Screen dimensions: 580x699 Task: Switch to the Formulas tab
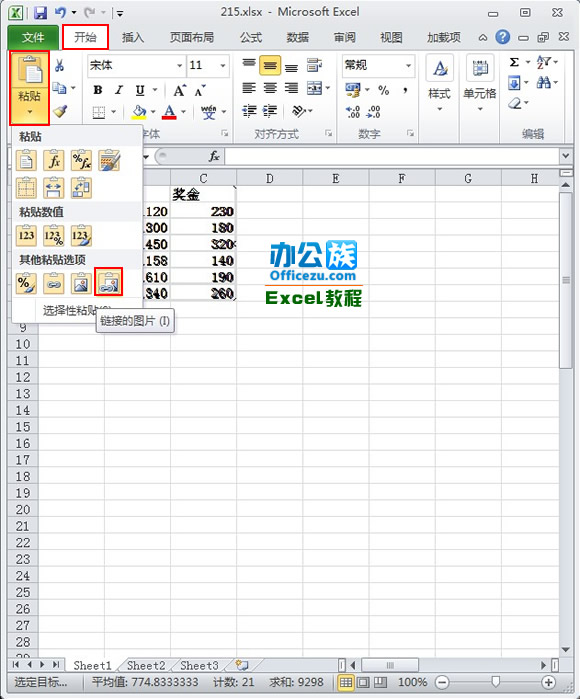(251, 37)
